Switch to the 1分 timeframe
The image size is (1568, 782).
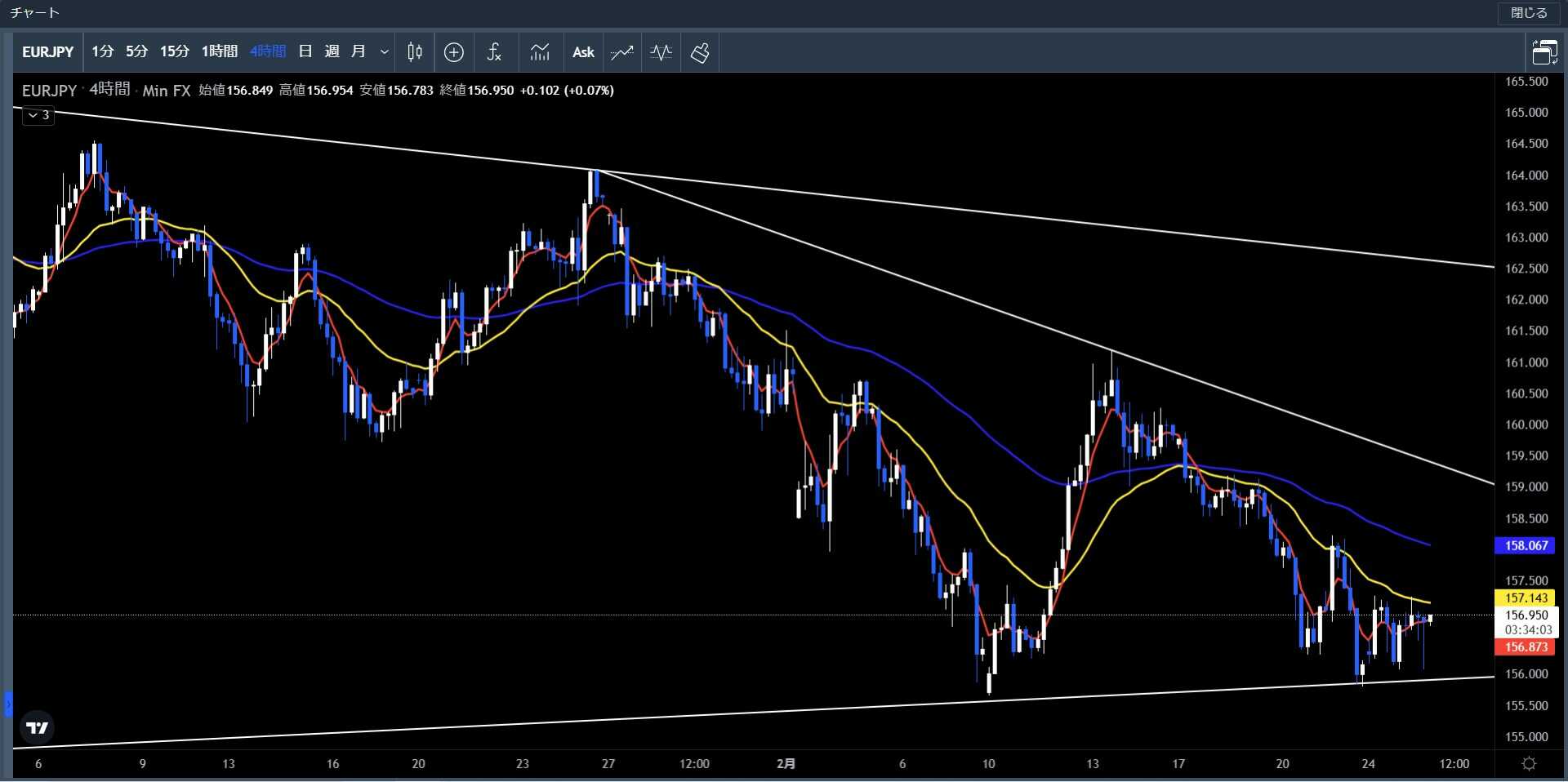coord(103,51)
